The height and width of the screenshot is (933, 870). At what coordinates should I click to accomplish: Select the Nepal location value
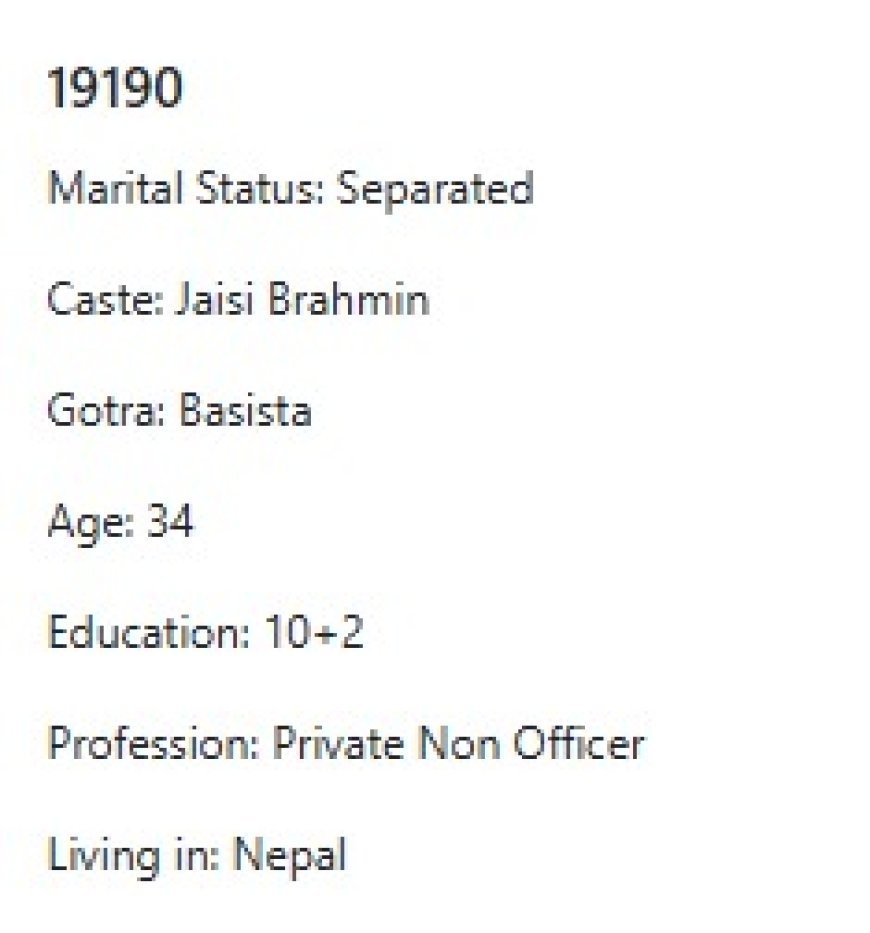[x=290, y=856]
